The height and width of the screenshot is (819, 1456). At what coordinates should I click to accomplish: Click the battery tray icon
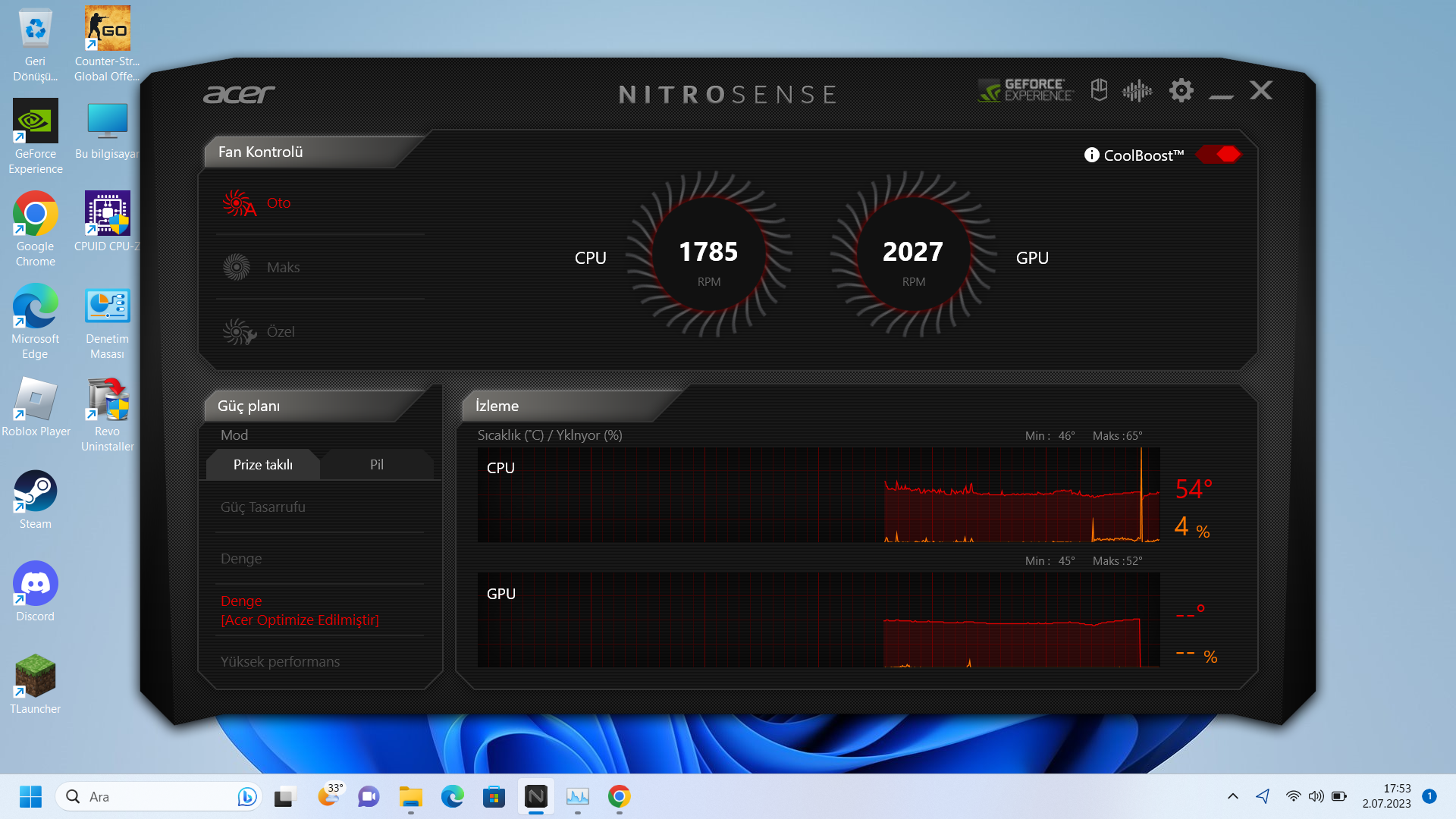1339,796
